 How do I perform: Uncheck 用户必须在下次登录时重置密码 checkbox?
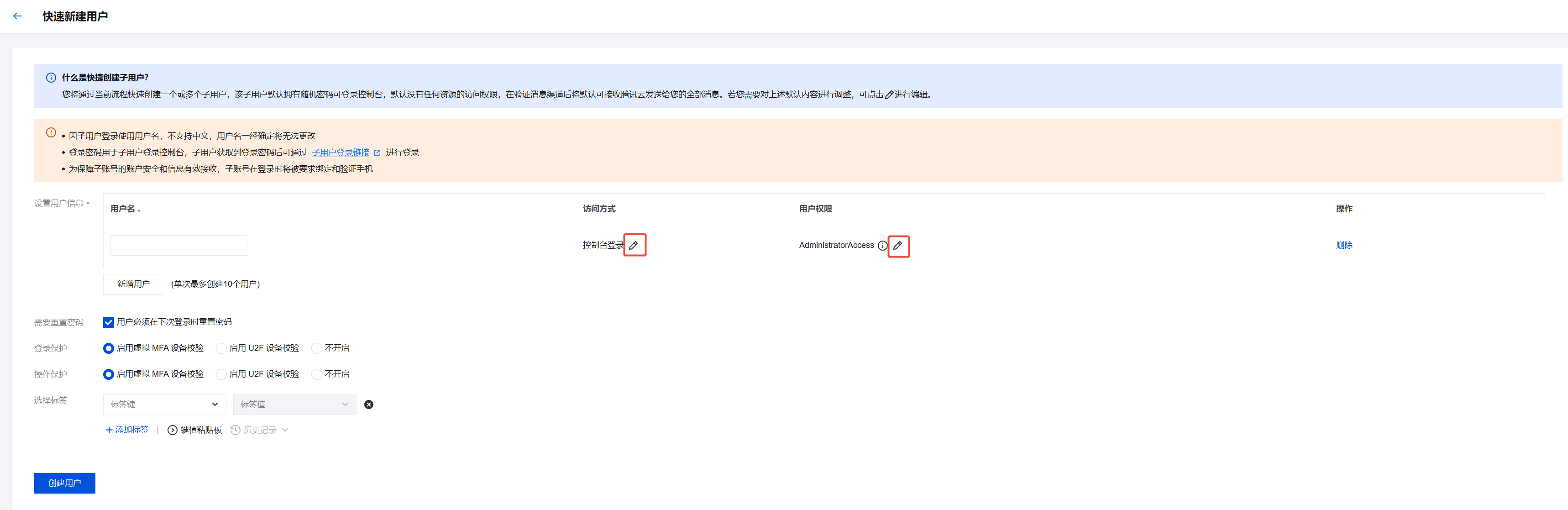coord(108,322)
